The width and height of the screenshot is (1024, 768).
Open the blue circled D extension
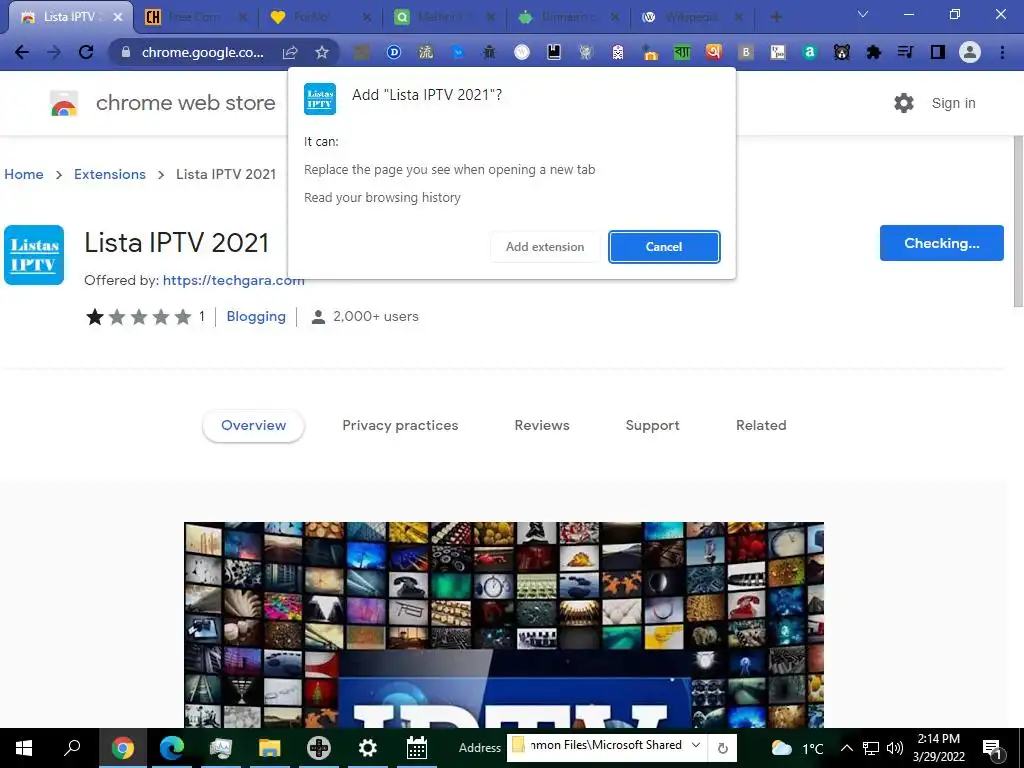tap(394, 52)
